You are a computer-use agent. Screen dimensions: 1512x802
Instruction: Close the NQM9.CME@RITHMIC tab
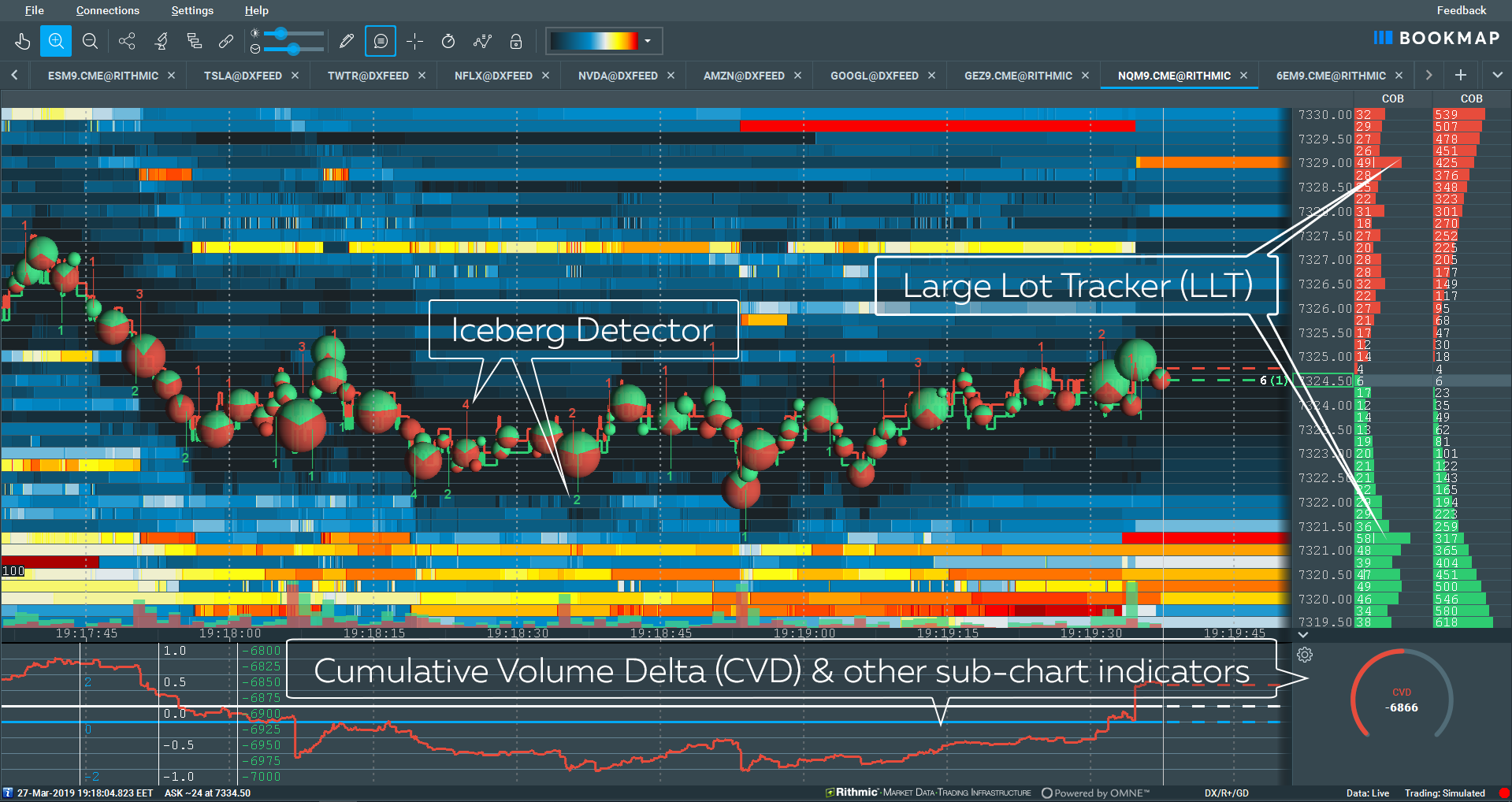[x=1244, y=76]
